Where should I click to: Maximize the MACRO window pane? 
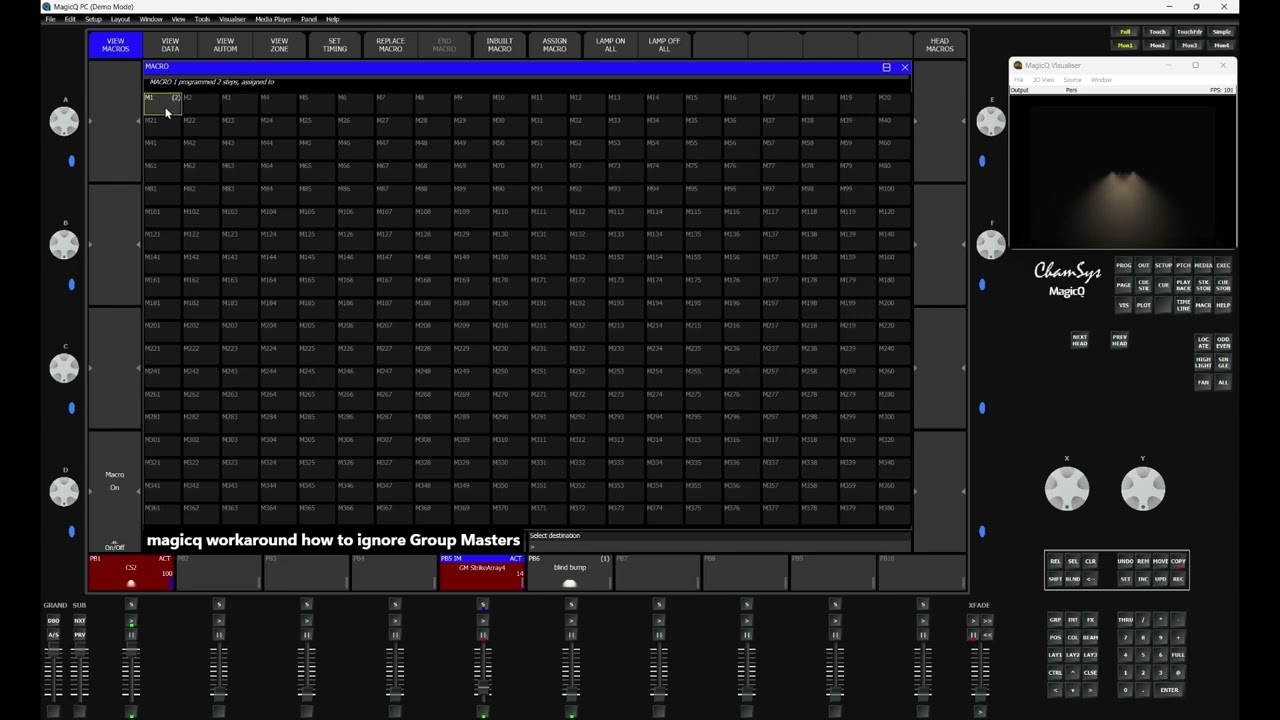click(x=886, y=67)
